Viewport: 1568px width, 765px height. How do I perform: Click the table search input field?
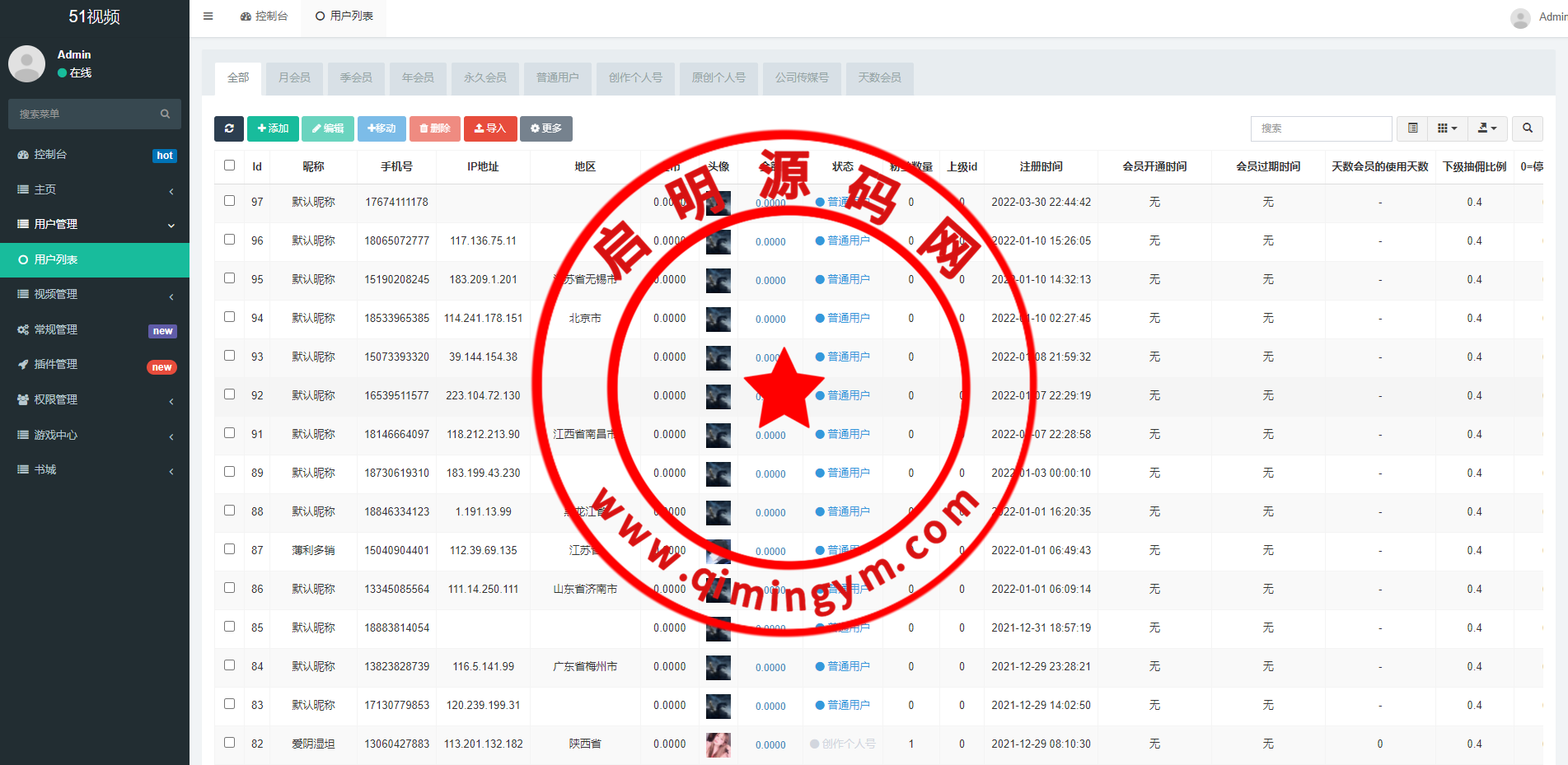pos(1321,128)
